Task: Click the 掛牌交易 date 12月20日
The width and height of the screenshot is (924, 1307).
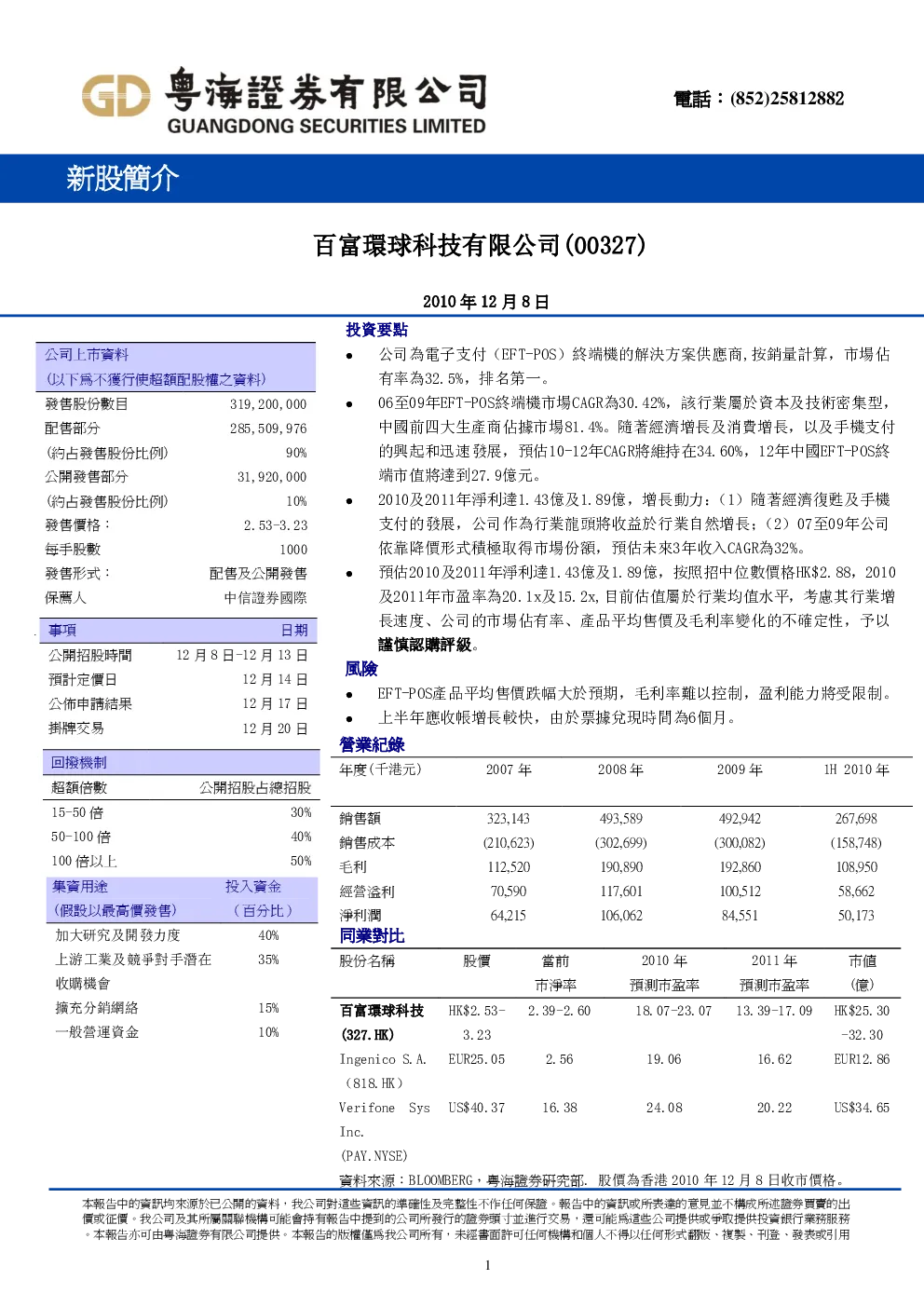Action: [x=275, y=728]
